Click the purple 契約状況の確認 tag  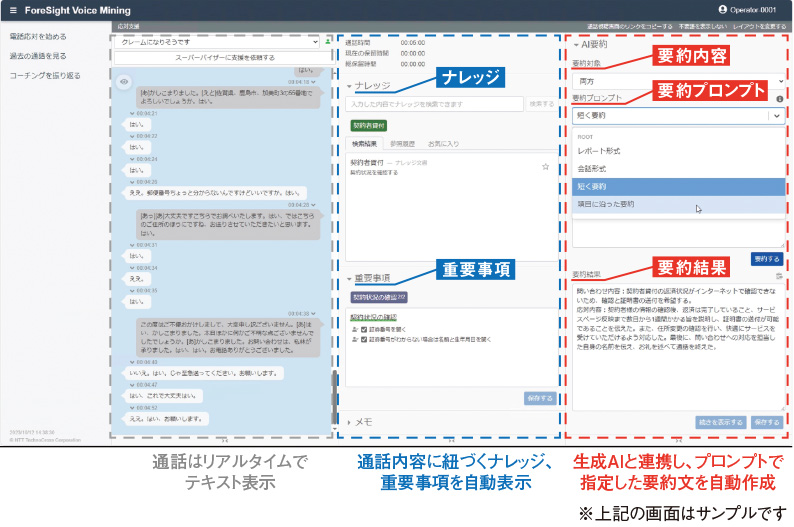tap(379, 297)
